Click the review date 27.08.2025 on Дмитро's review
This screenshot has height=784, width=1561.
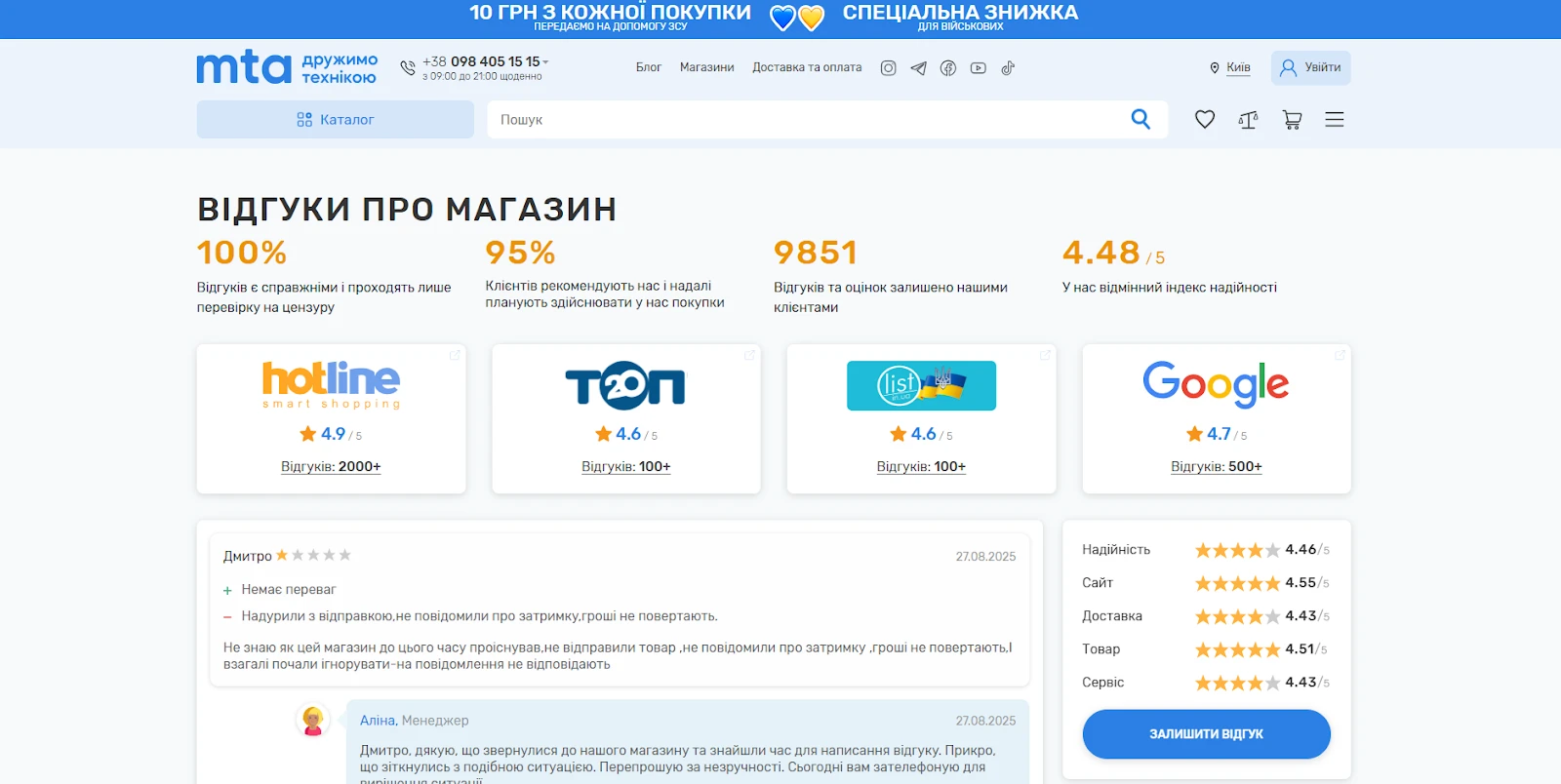point(985,557)
